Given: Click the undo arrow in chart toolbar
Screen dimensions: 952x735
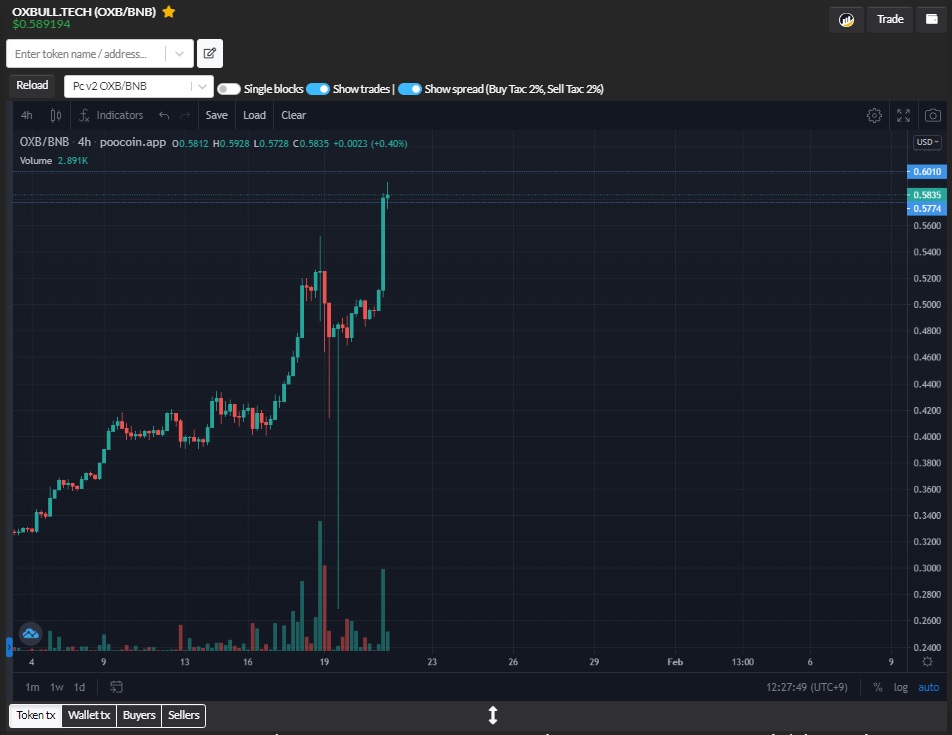Looking at the screenshot, I should point(164,115).
